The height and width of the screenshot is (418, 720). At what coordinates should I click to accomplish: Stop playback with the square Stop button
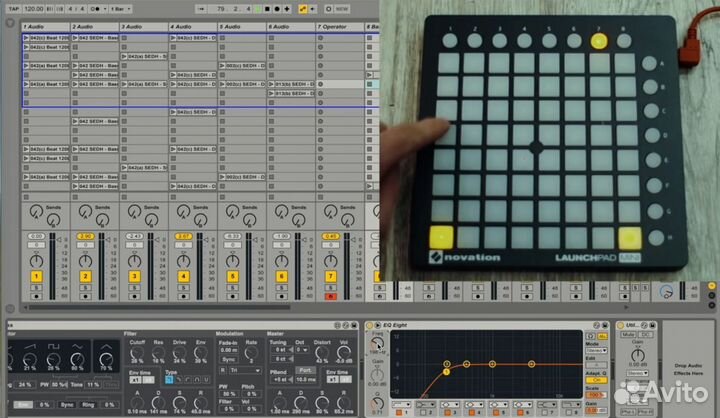267,9
